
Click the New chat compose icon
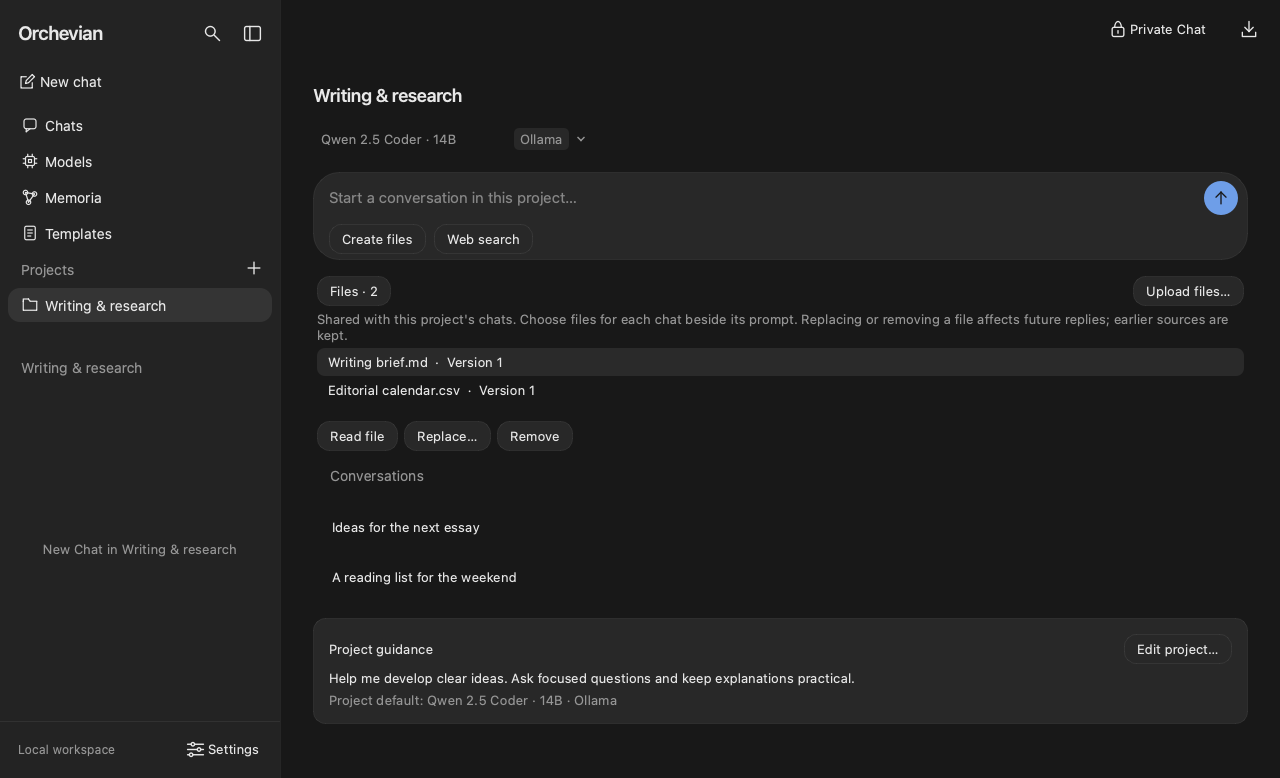(27, 82)
